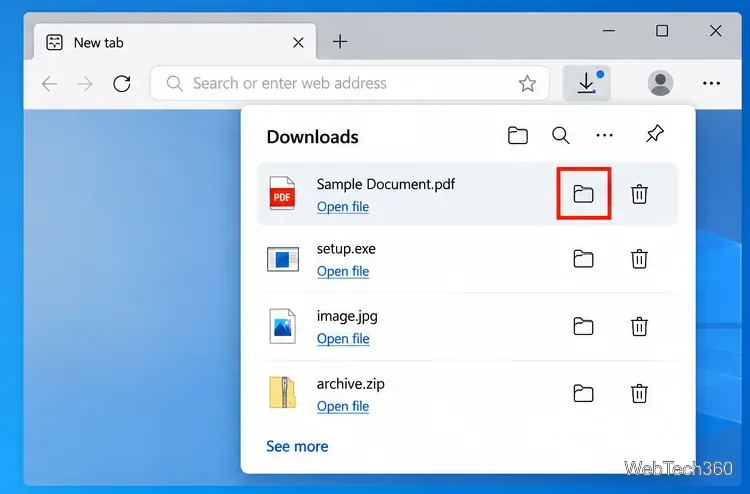Click the search magnifier in address bar
750x494 pixels.
[174, 84]
